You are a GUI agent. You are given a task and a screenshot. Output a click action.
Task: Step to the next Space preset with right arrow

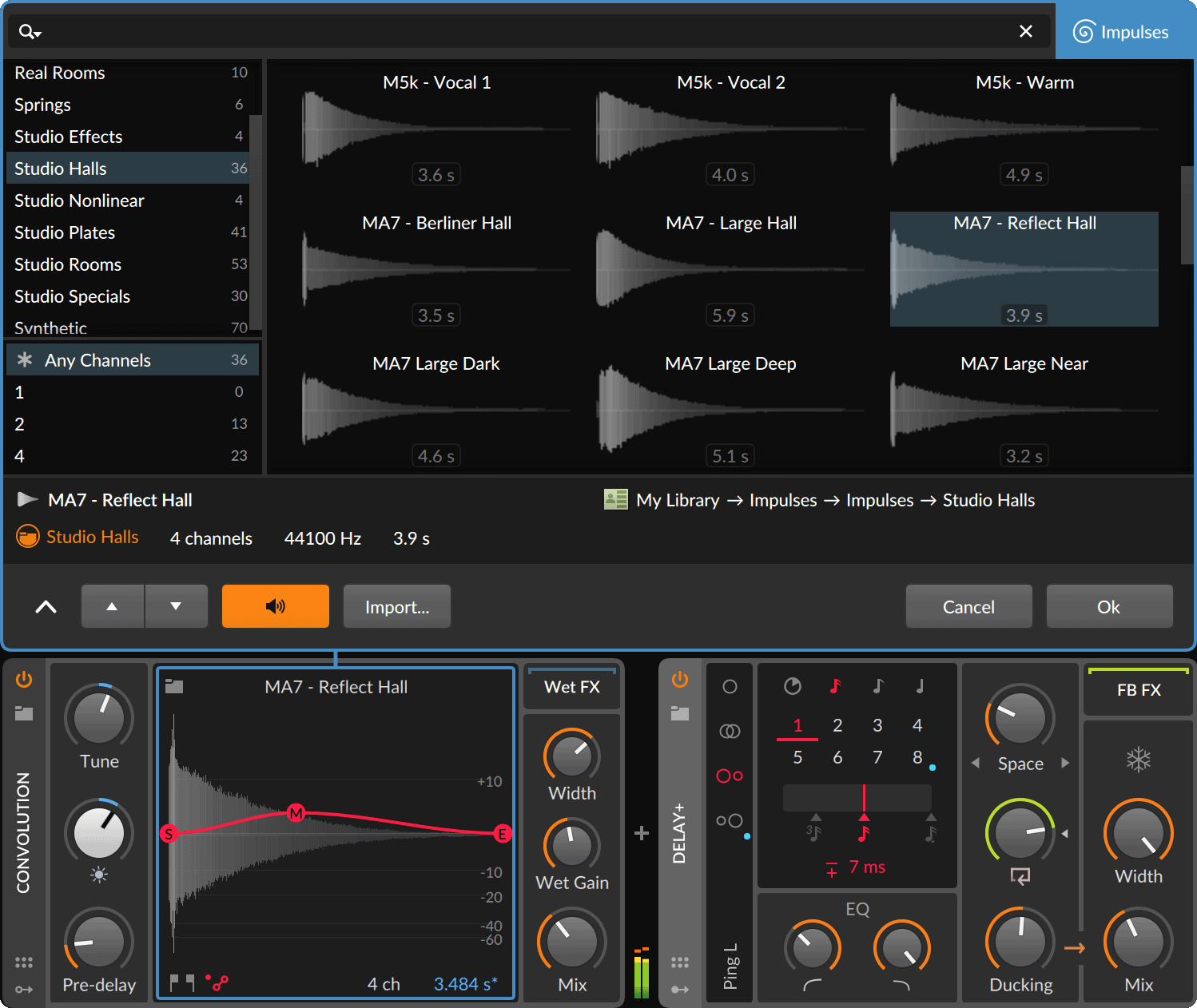[1066, 763]
